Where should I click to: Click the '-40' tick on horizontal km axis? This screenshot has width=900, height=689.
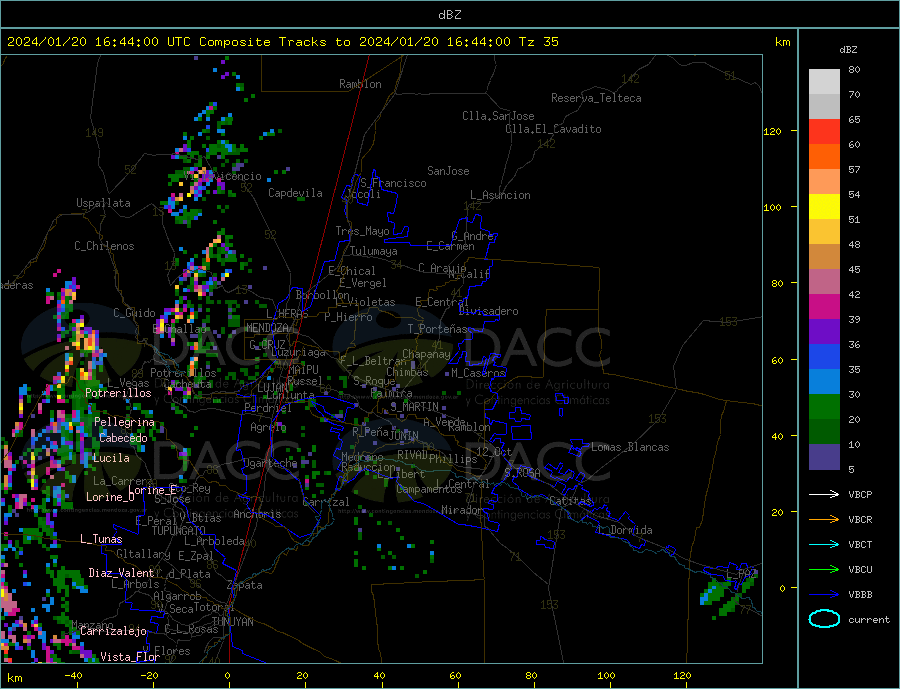[x=73, y=675]
